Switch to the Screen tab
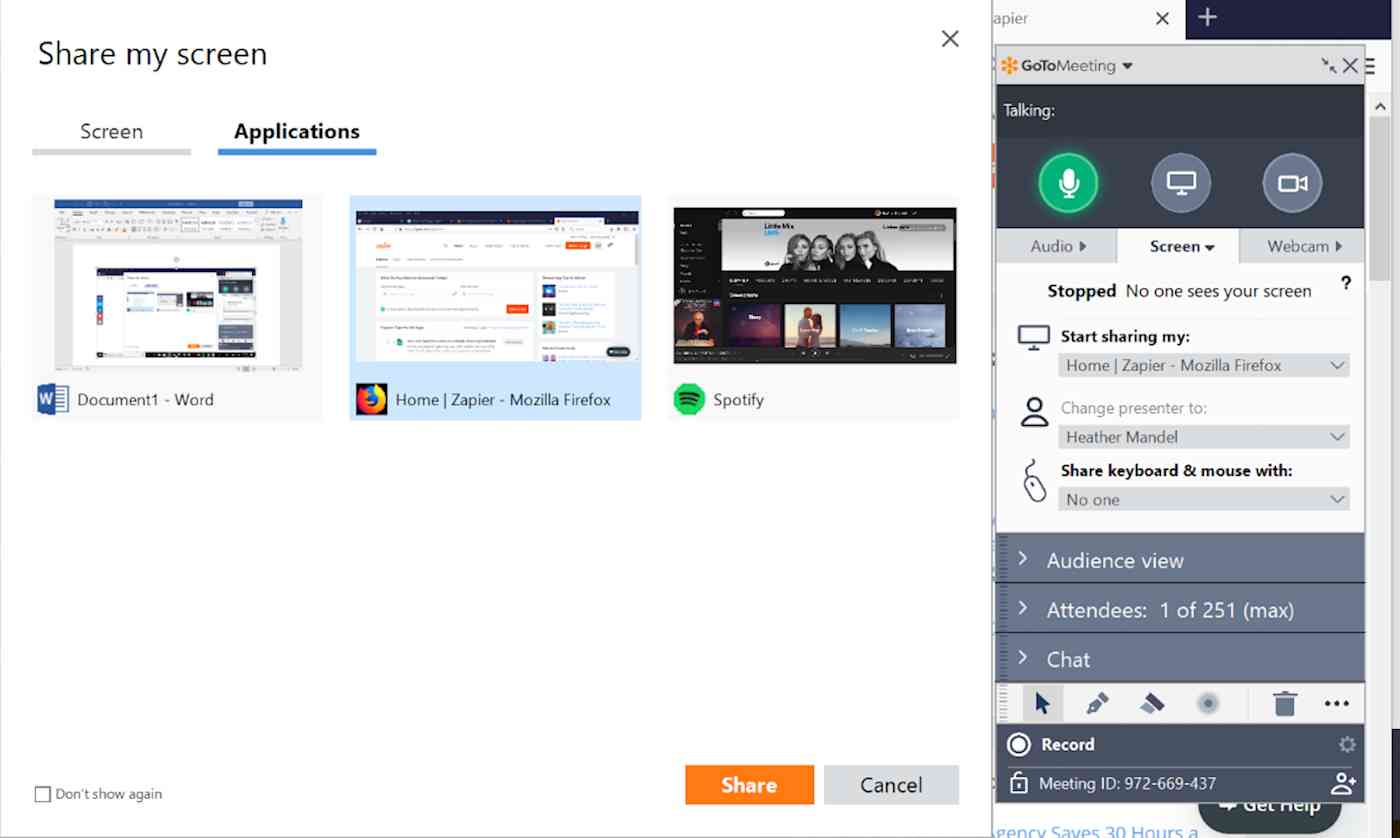The width and height of the screenshot is (1400, 838). 111,131
